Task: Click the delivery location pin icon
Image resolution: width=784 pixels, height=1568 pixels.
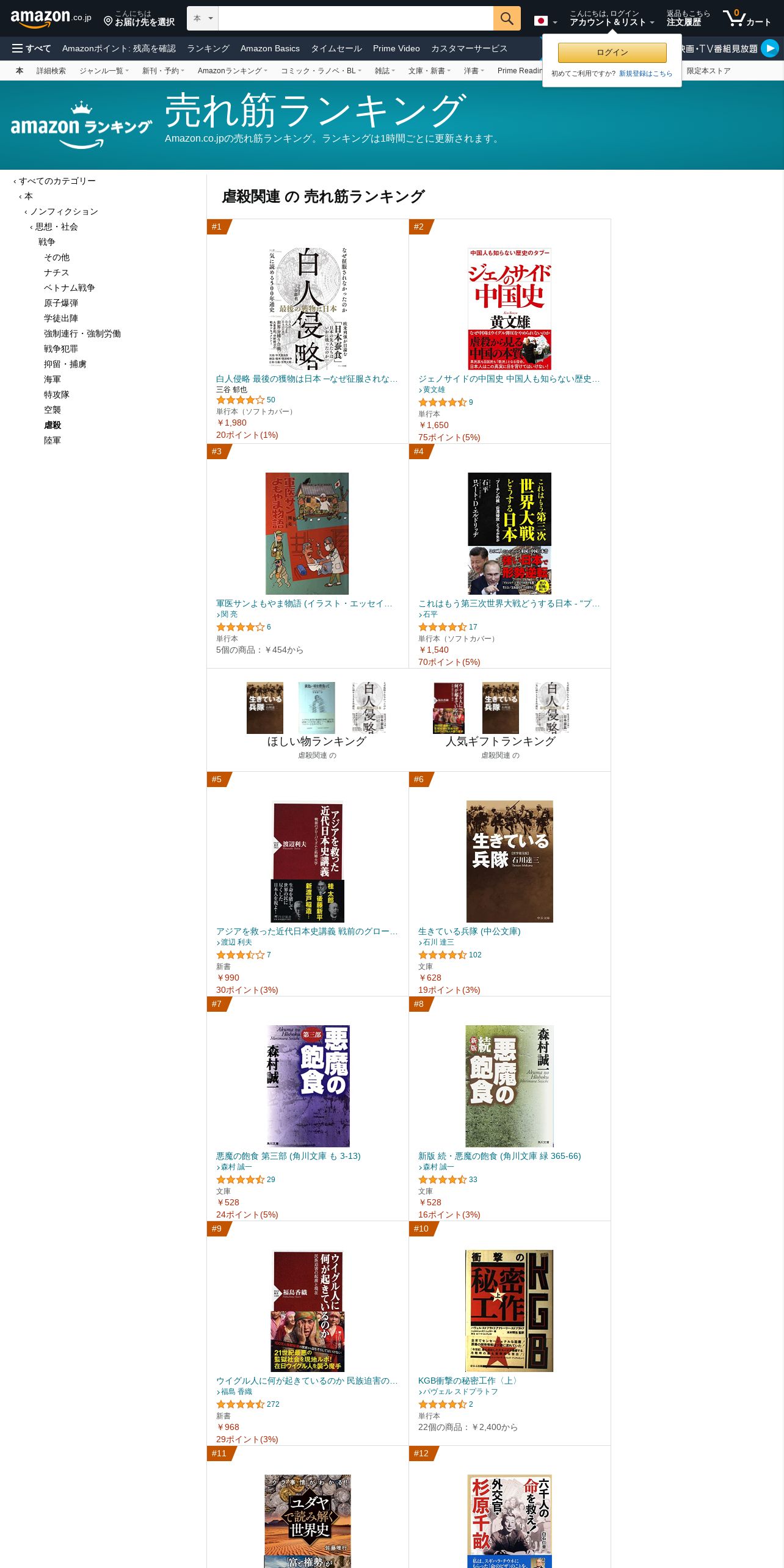Action: (x=108, y=21)
